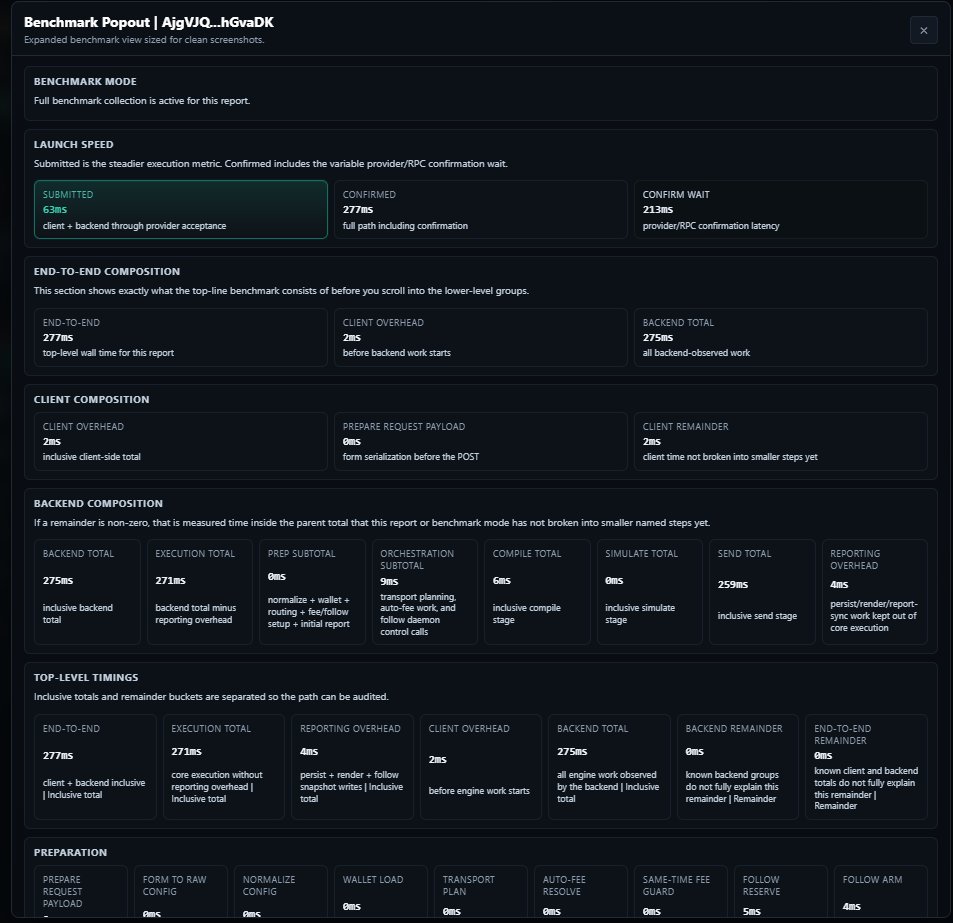Select the Submitted 63ms card
The image size is (953, 923).
pos(181,209)
